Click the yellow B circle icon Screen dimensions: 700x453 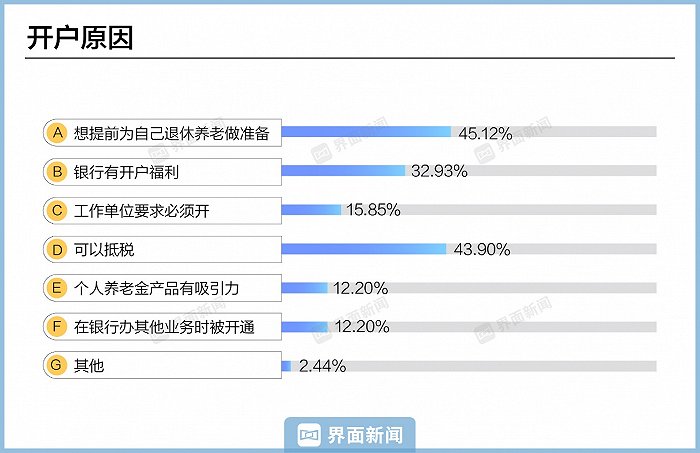(x=57, y=172)
